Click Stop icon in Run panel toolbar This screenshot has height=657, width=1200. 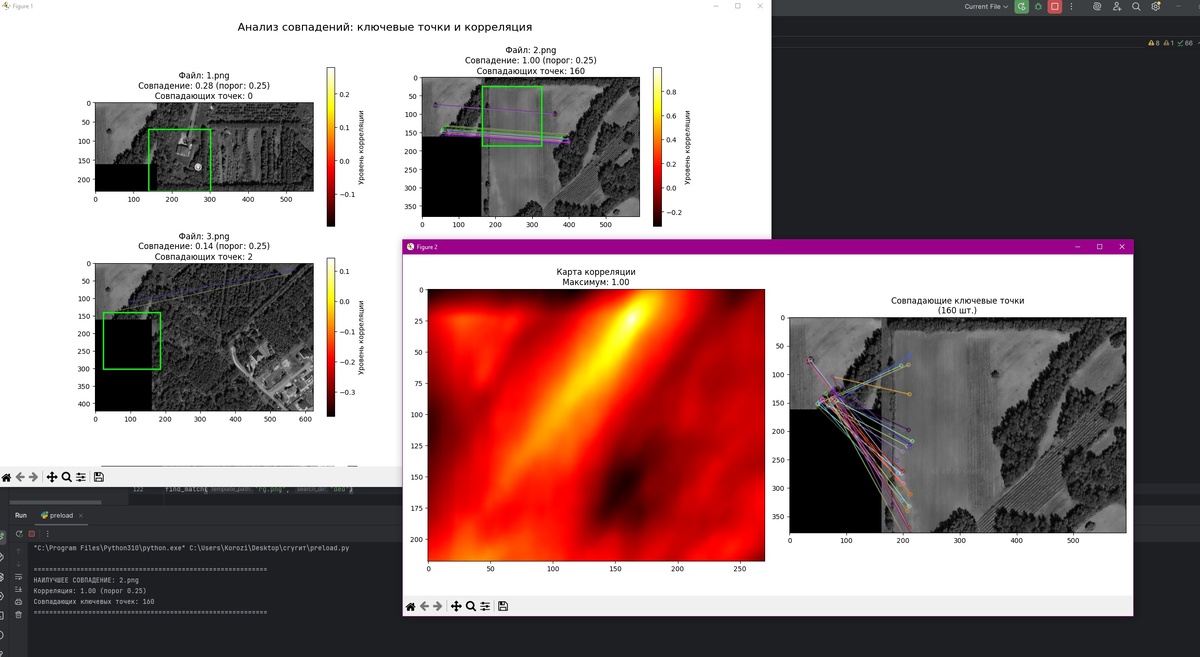(x=32, y=533)
